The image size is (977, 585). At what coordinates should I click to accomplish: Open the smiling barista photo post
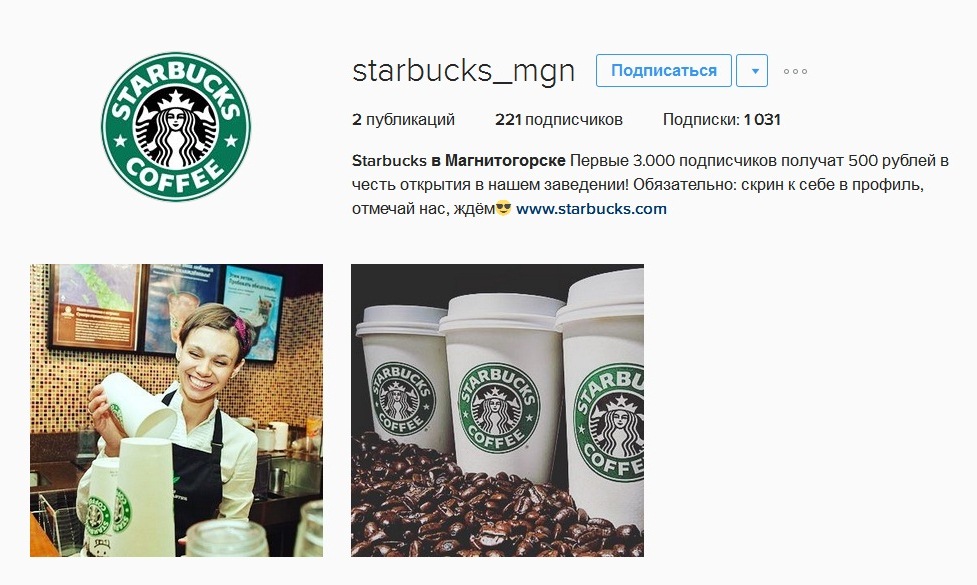tap(176, 411)
